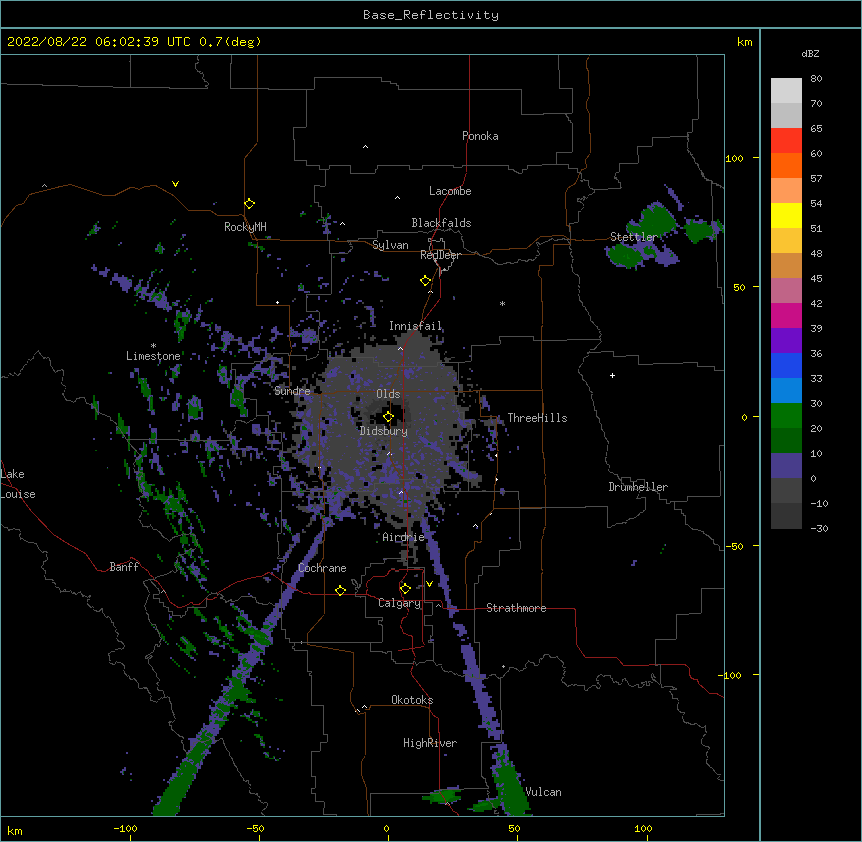Click the 80 value on the dBZ scale
862x842 pixels.
pos(816,79)
